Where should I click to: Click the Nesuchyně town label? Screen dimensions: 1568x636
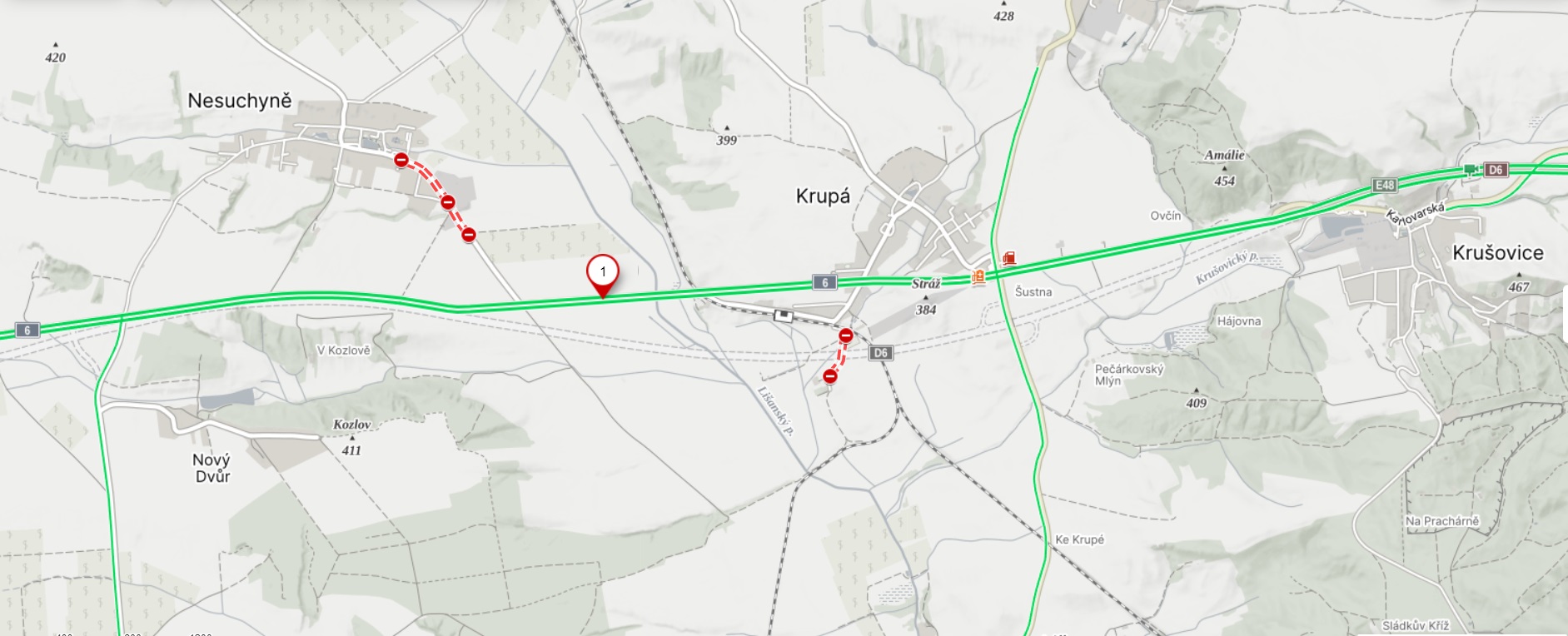240,101
